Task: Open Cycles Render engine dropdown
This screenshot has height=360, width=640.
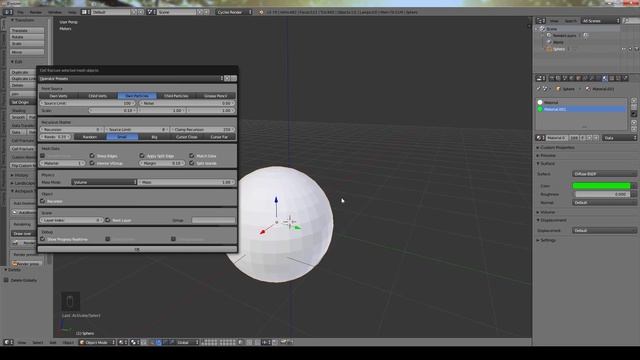Action: point(234,12)
